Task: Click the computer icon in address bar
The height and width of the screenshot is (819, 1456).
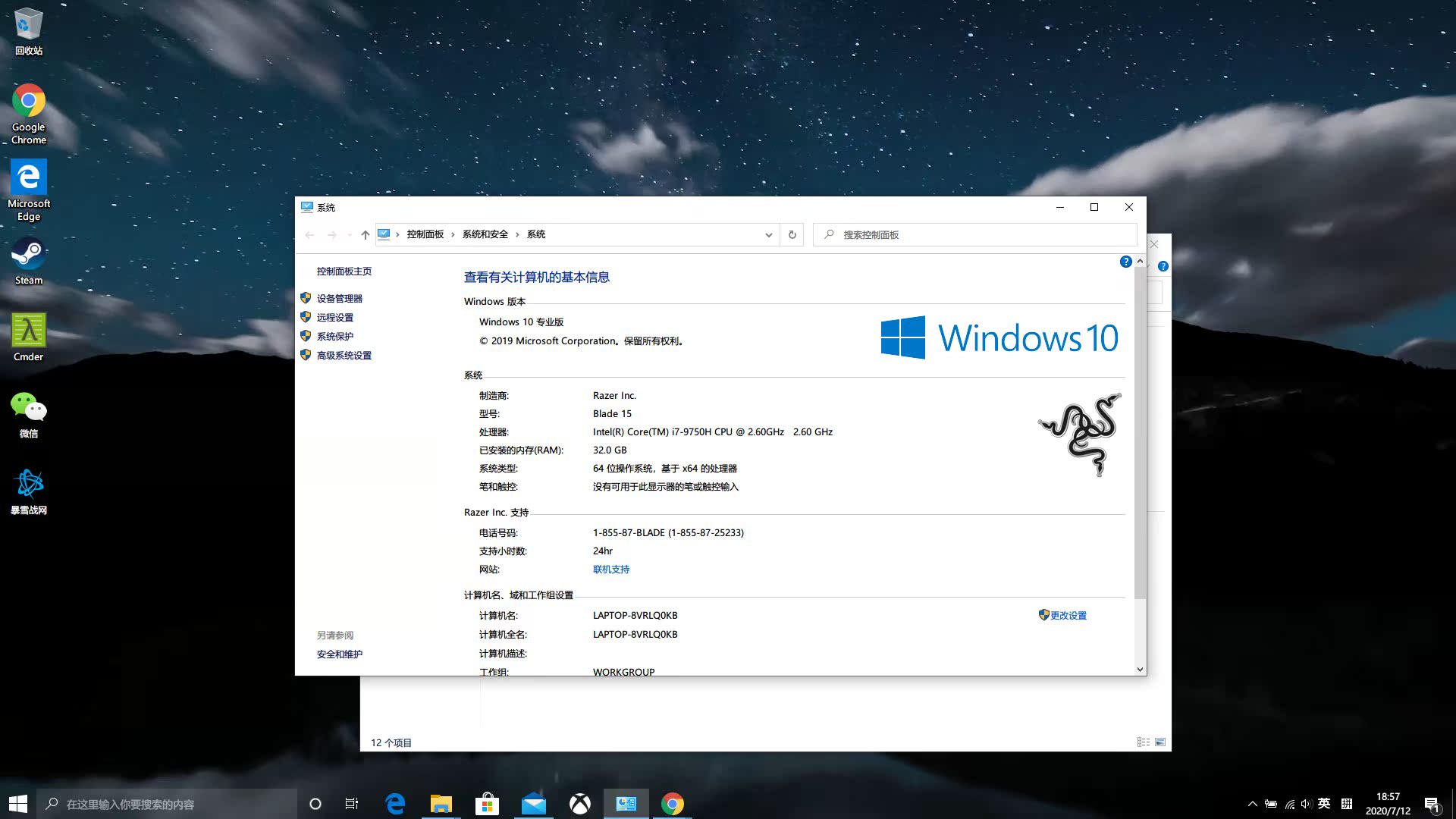Action: tap(384, 234)
